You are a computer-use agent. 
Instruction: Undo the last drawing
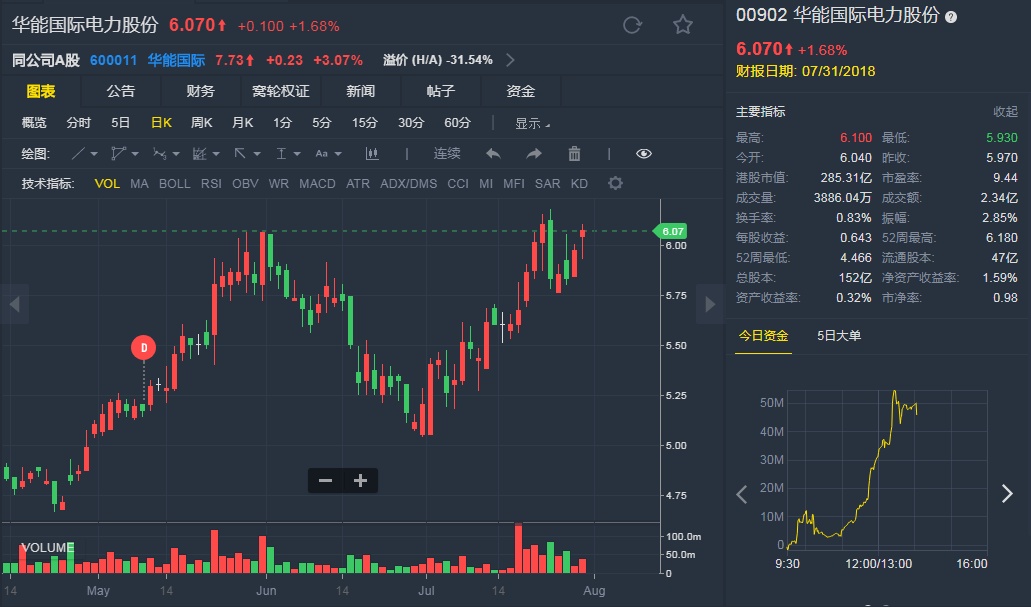[x=492, y=153]
